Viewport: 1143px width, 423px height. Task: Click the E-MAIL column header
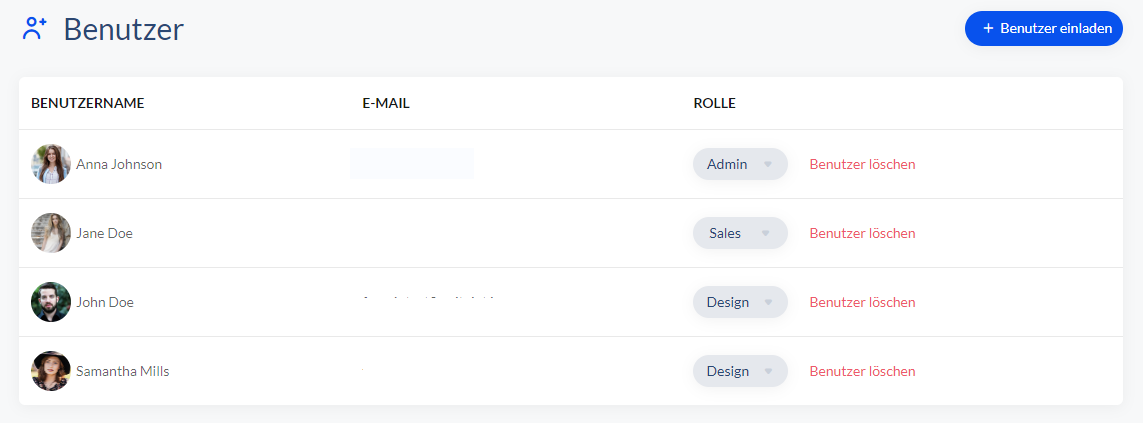point(386,104)
